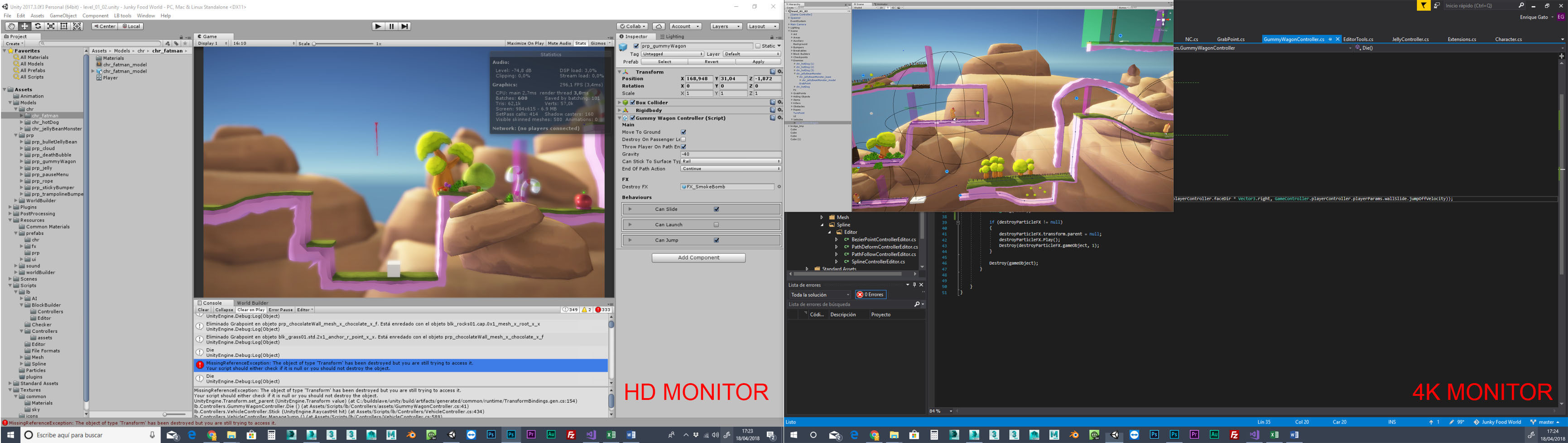Select the Hand tool in Unity toolbar

[x=12, y=26]
